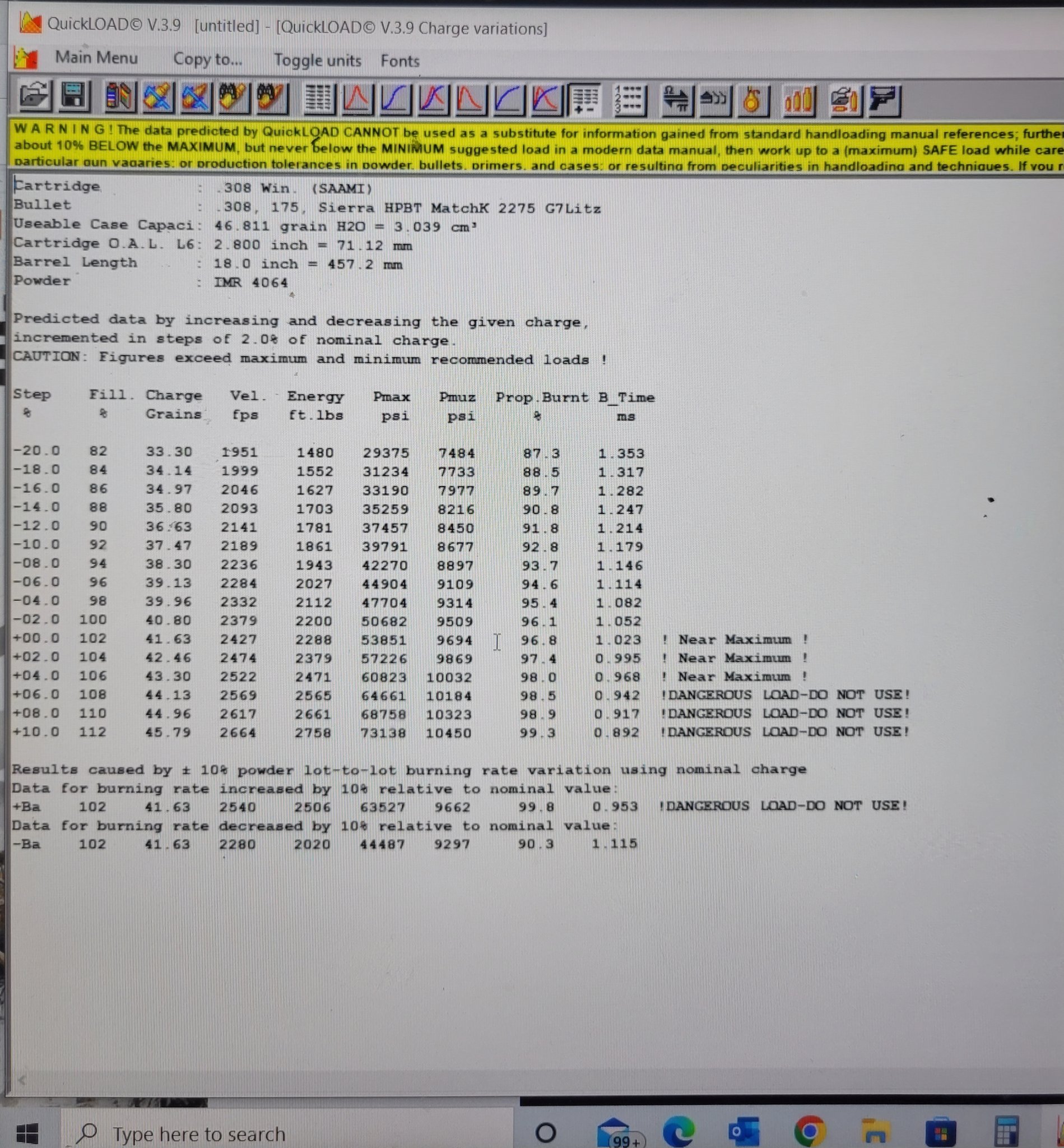
Task: Open the Main Menu
Action: (x=96, y=58)
